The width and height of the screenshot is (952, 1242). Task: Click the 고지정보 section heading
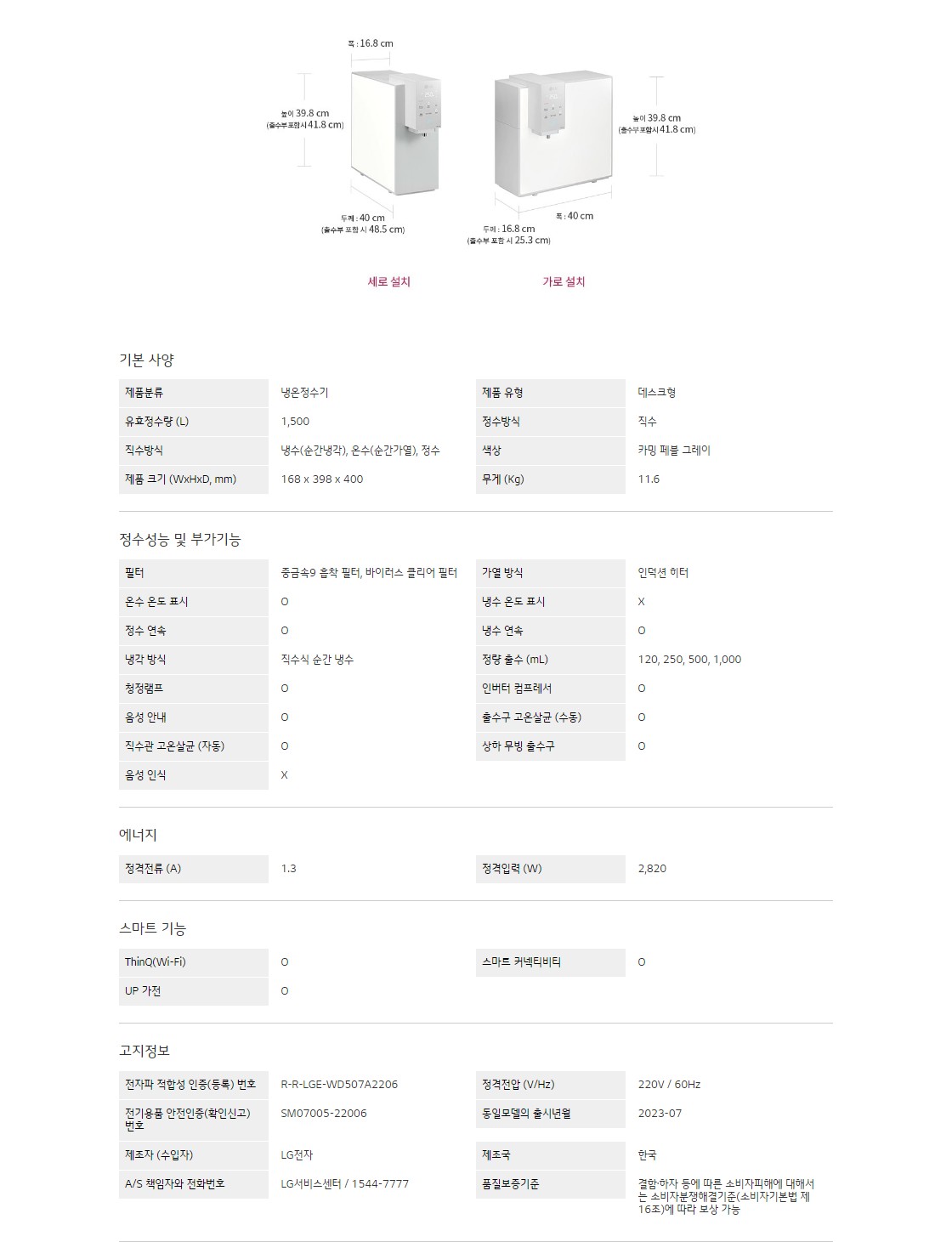pos(144,1051)
